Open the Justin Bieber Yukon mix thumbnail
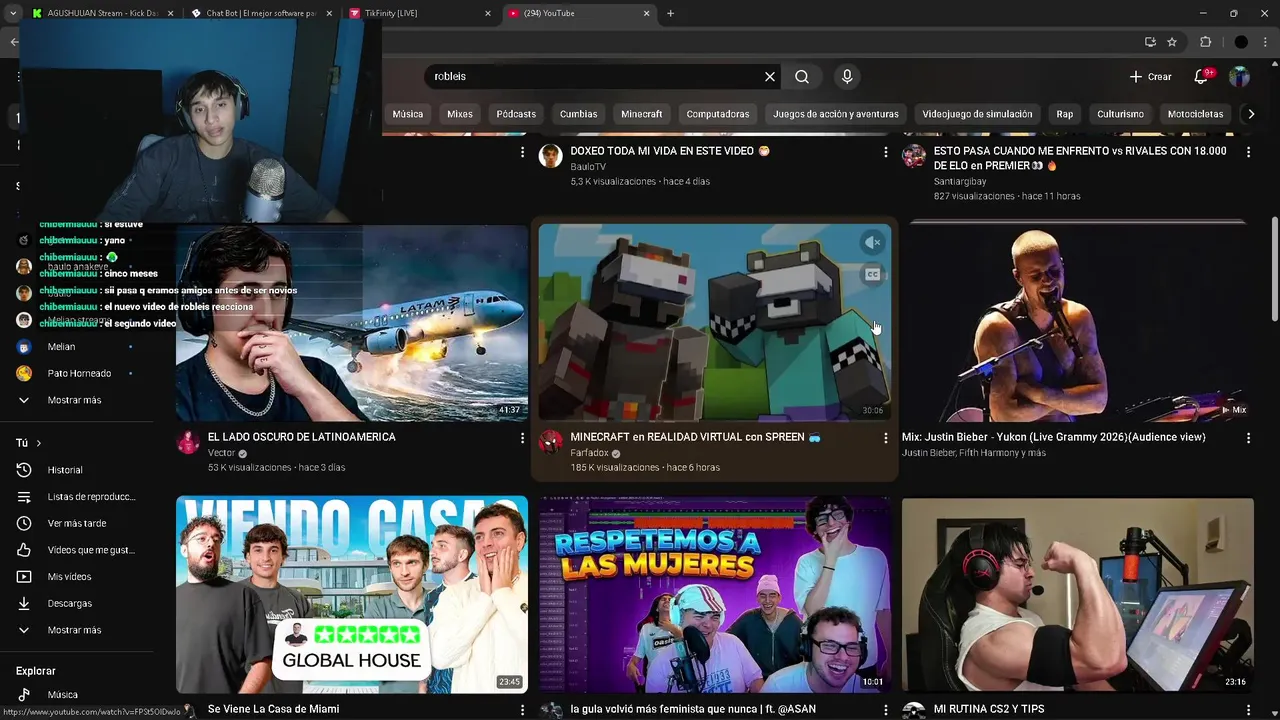The height and width of the screenshot is (720, 1280). pos(1077,322)
